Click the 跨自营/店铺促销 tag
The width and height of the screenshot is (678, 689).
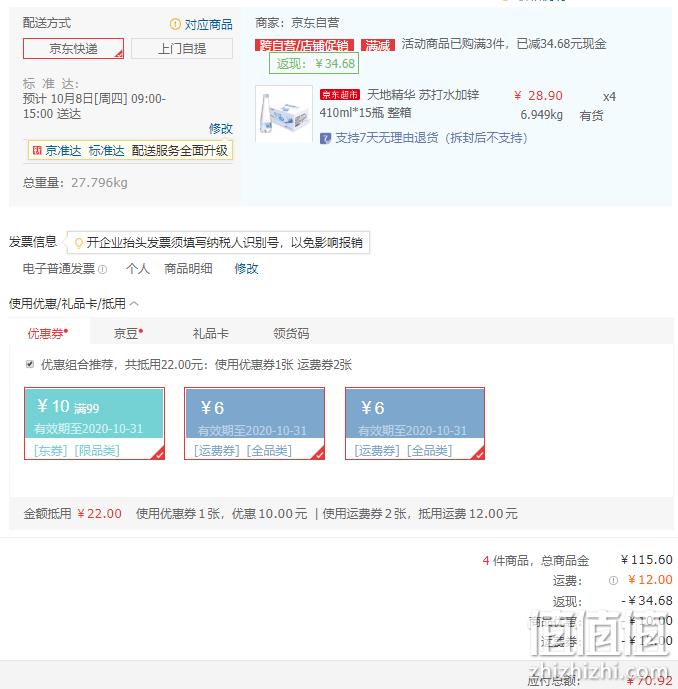tap(305, 45)
